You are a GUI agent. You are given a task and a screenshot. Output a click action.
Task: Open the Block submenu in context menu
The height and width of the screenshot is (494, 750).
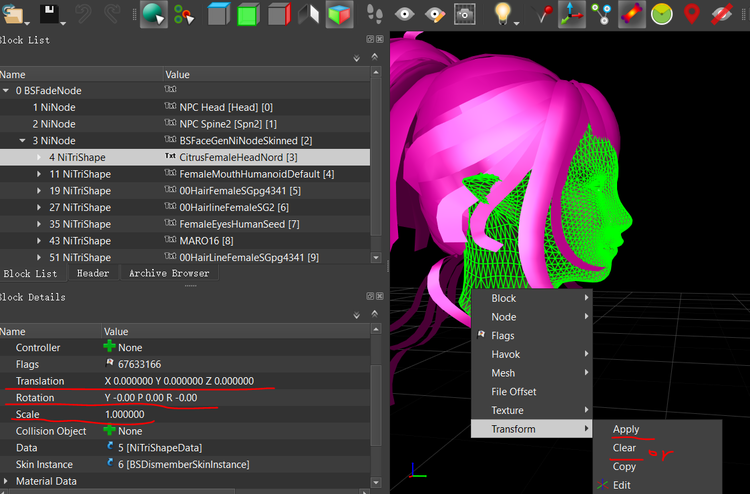coord(531,298)
